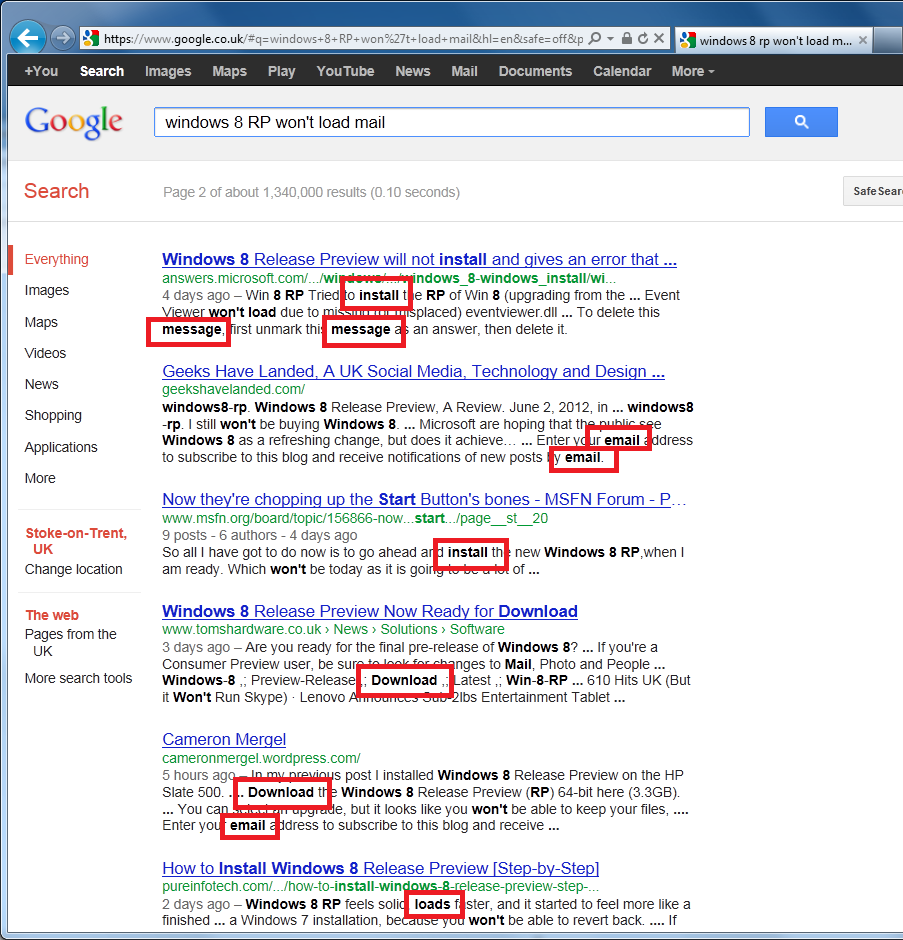
Task: Open address bar autocomplete dropdown arrow
Action: [611, 39]
